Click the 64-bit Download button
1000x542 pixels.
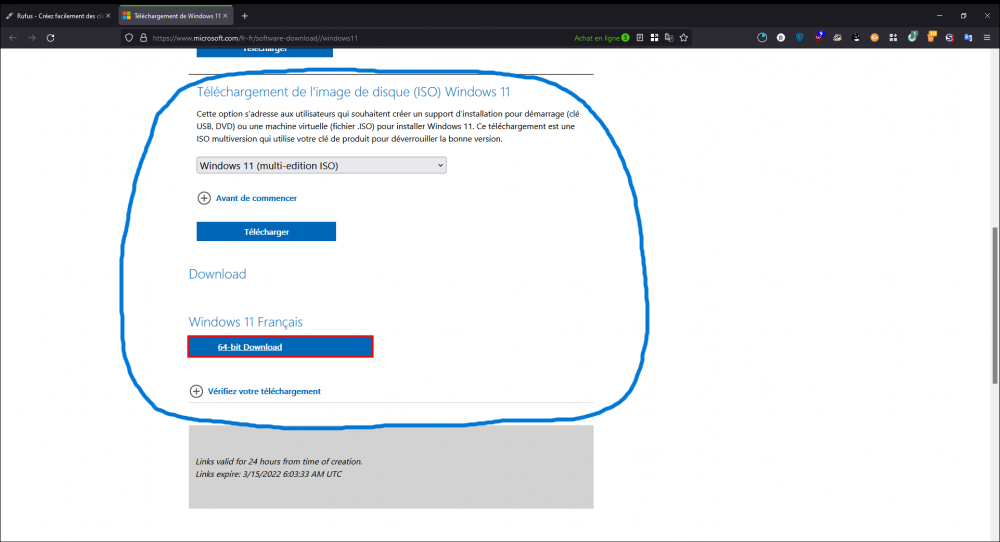pos(280,347)
